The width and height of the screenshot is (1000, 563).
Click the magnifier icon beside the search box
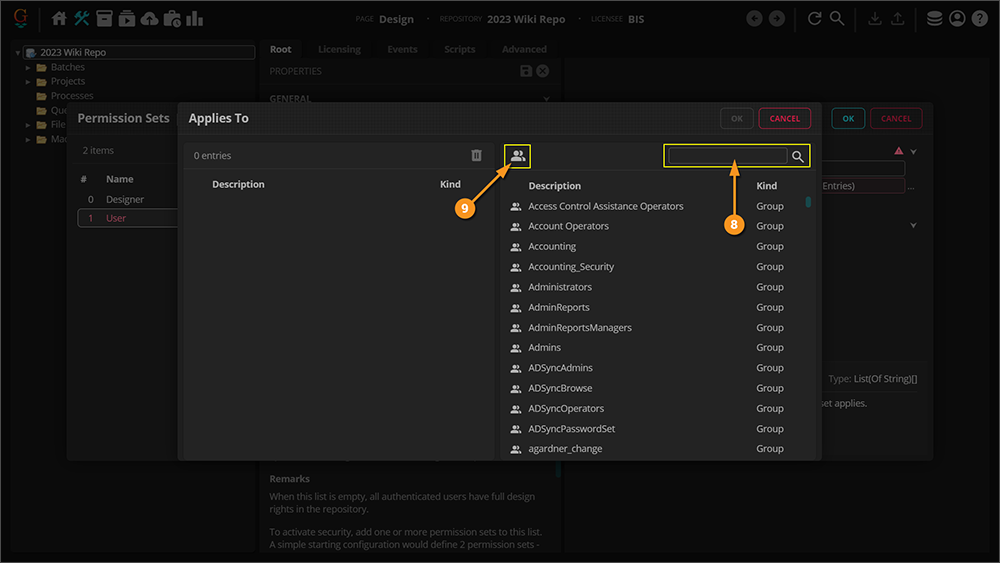[798, 157]
